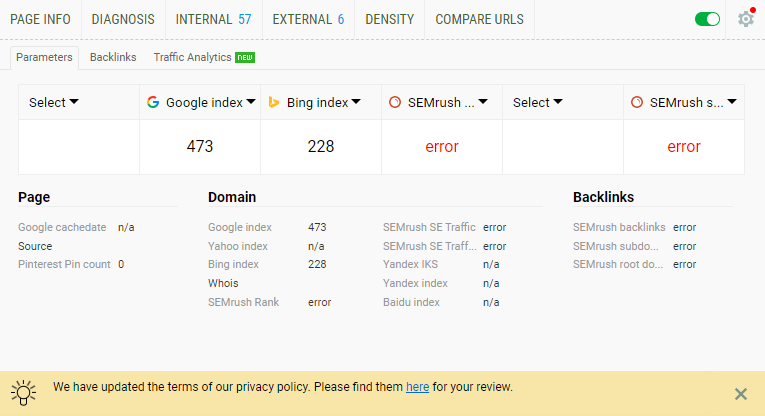Expand the SEMrush s... column dropdown
Image resolution: width=765 pixels, height=416 pixels.
693,102
